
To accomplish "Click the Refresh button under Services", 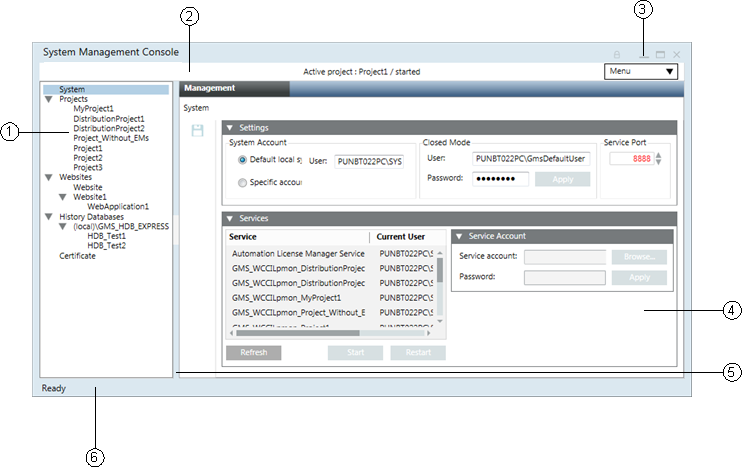I will (253, 353).
